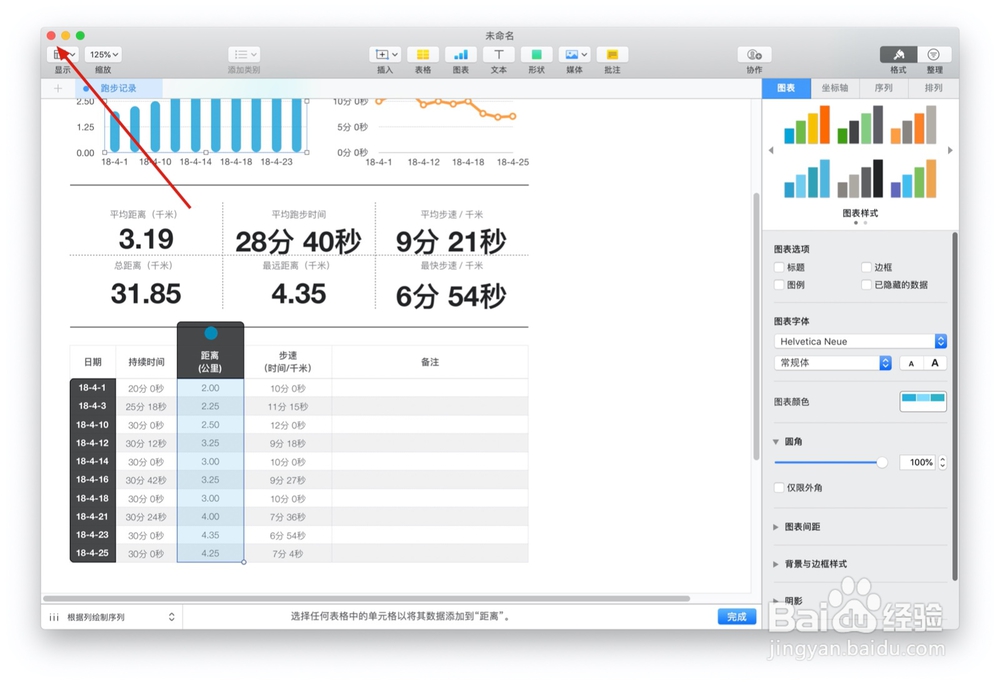Click the 批注 (Comment) toolbar icon

pyautogui.click(x=611, y=56)
